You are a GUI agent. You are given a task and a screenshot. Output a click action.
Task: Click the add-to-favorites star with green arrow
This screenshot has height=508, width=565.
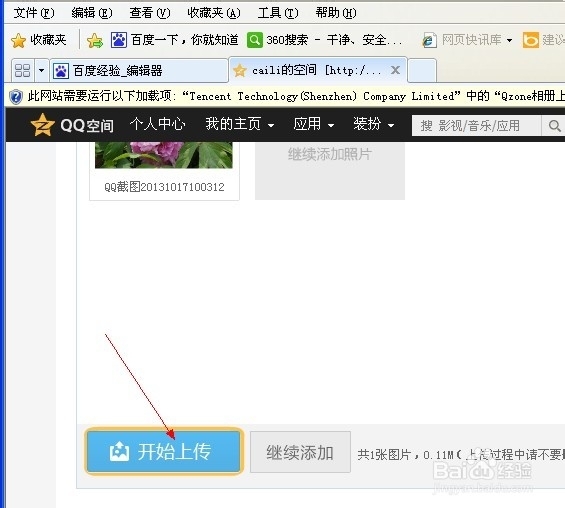pyautogui.click(x=95, y=40)
